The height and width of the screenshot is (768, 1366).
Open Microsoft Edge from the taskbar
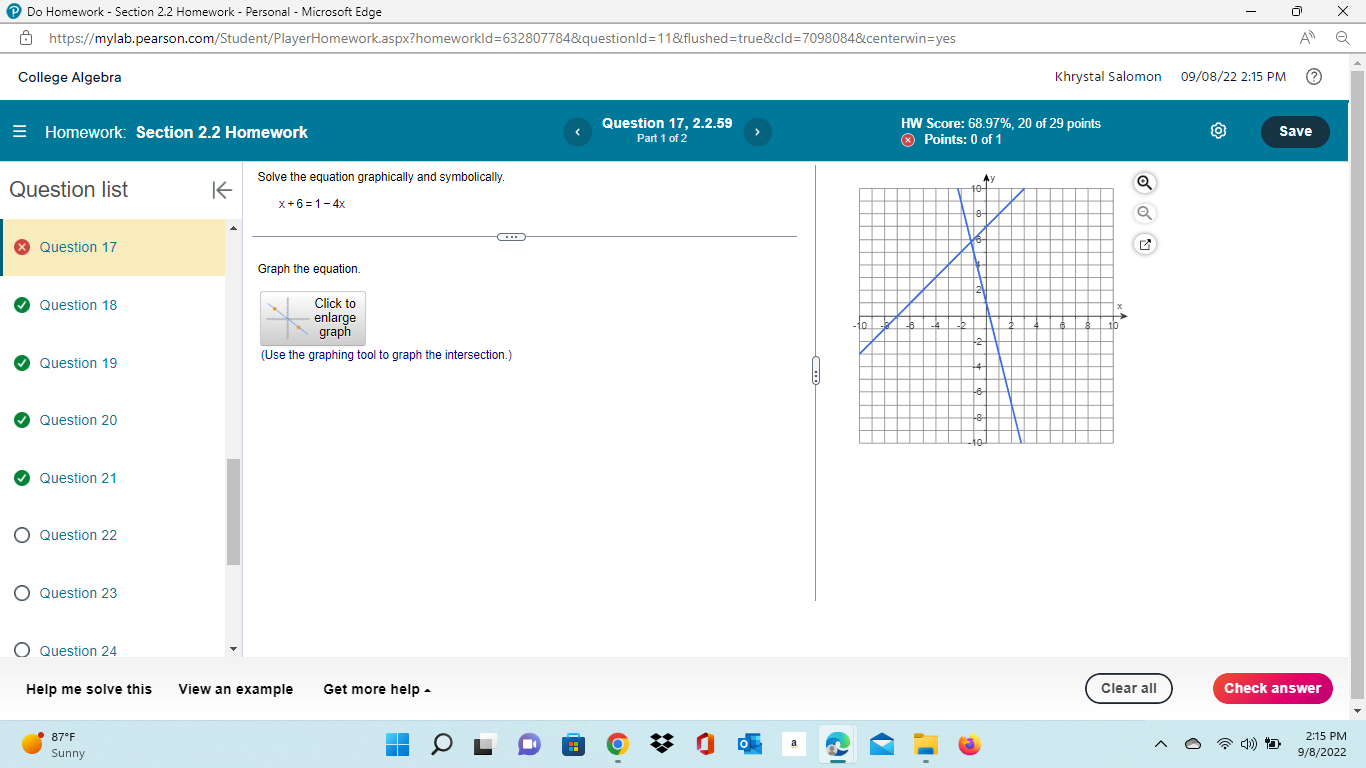point(837,744)
